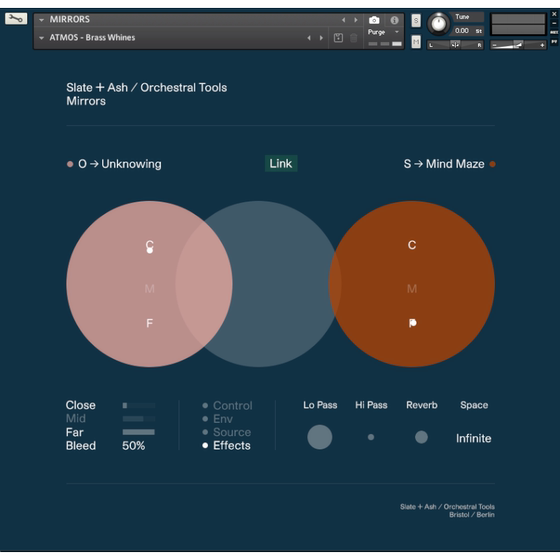Click the Hi Pass label
Viewport: 560px width, 560px height.
point(371,405)
